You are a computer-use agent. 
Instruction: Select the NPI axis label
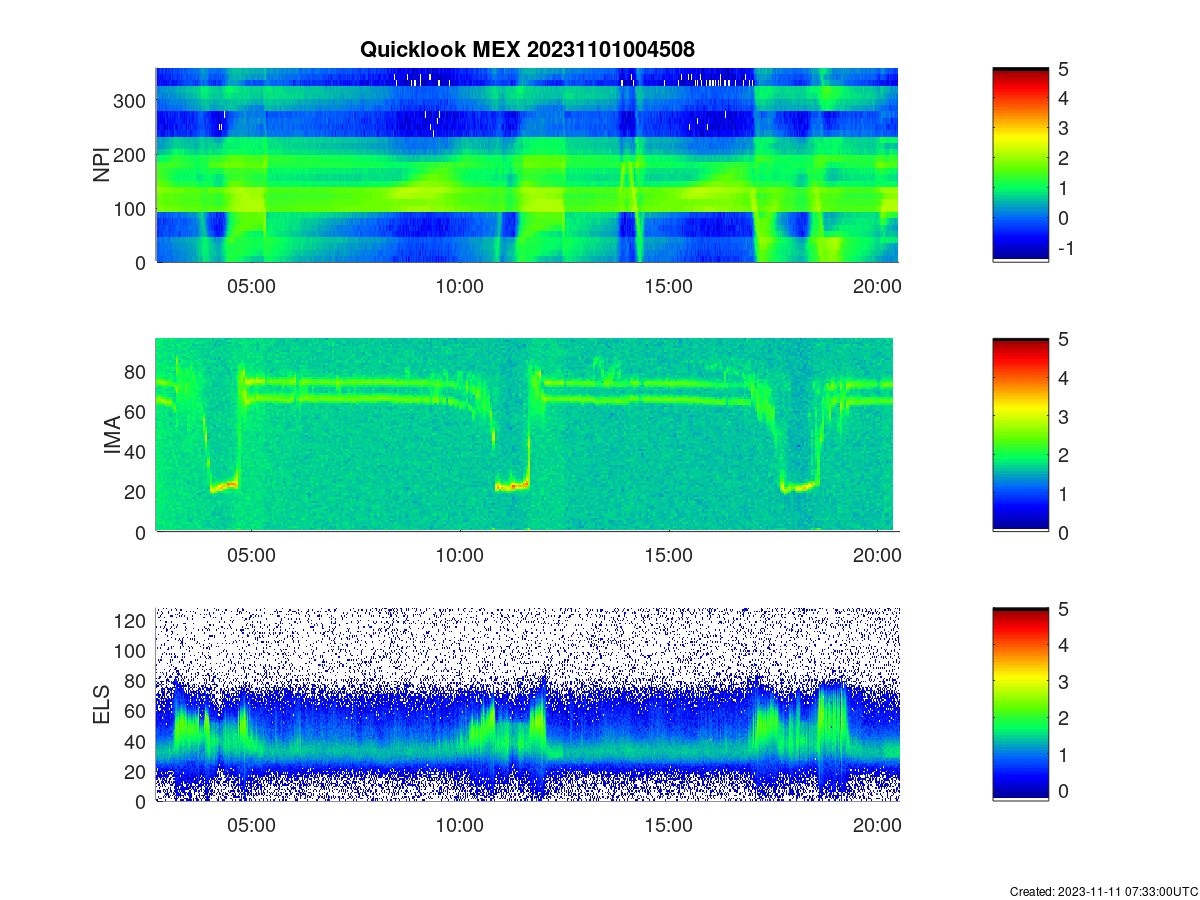pyautogui.click(x=102, y=165)
